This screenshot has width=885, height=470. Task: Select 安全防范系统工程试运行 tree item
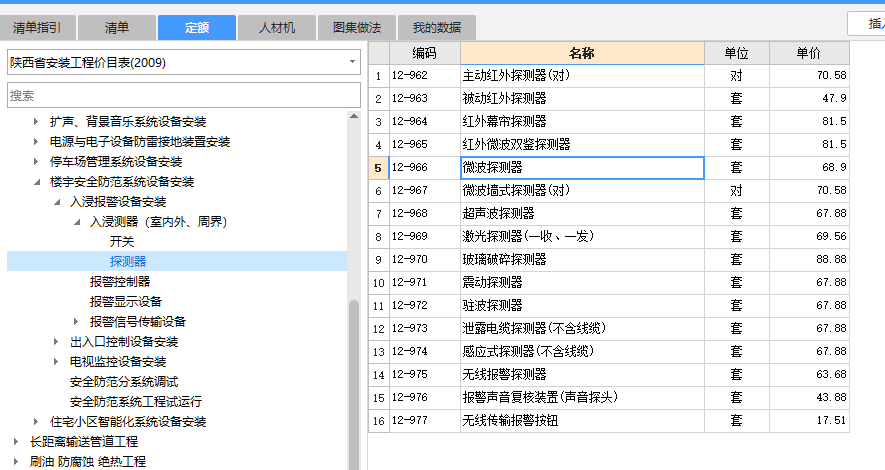tap(135, 402)
